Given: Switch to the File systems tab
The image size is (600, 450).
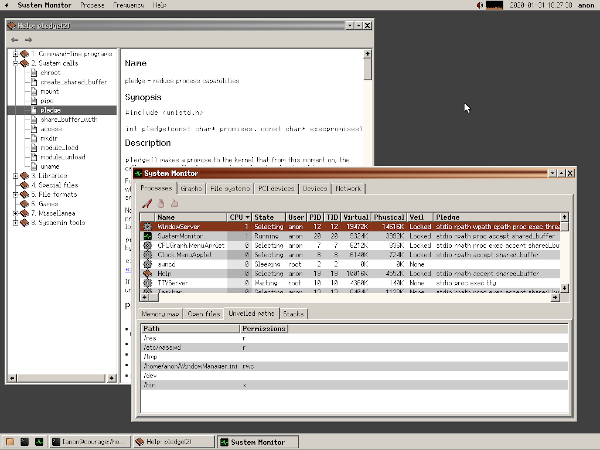Looking at the screenshot, I should (x=230, y=189).
